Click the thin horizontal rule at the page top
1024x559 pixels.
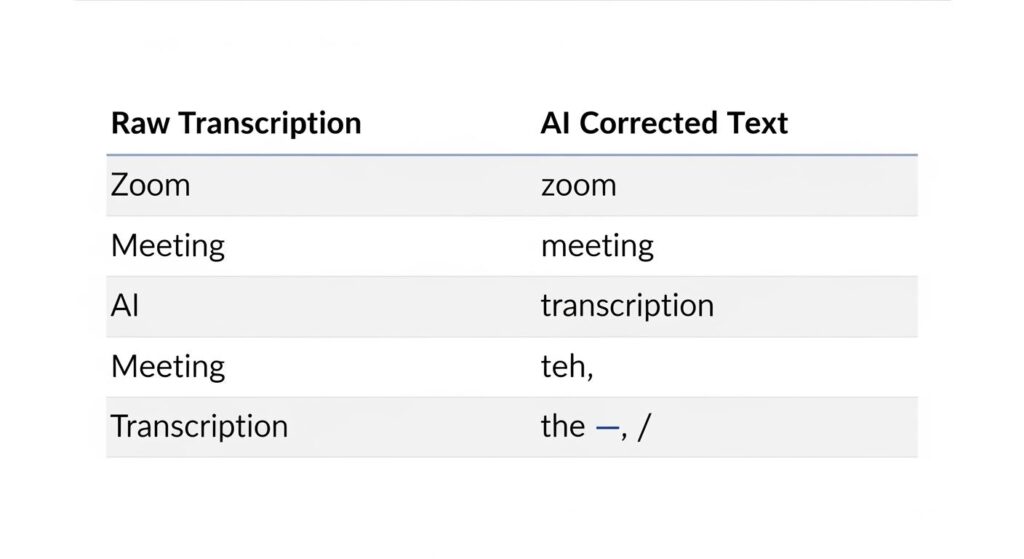511,1
